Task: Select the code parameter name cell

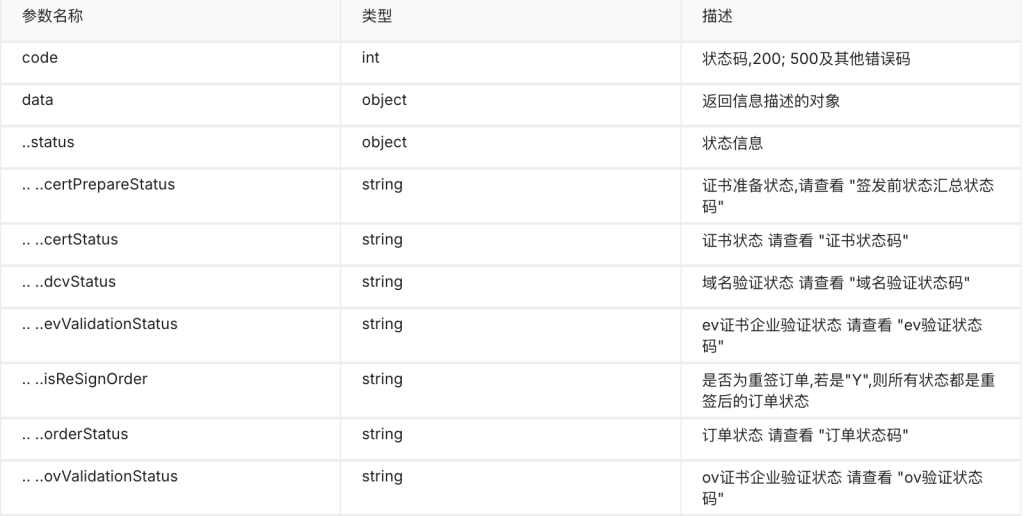Action: 40,58
